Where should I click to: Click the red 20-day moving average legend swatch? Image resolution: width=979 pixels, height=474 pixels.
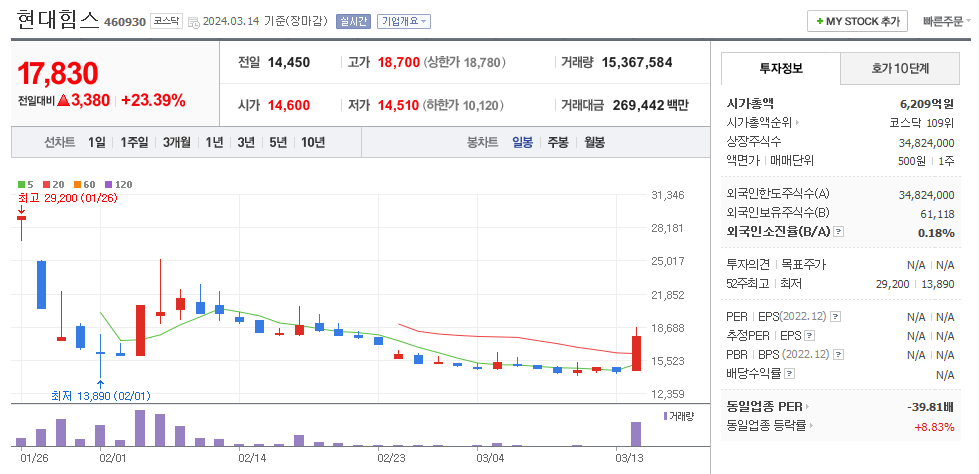click(x=46, y=184)
